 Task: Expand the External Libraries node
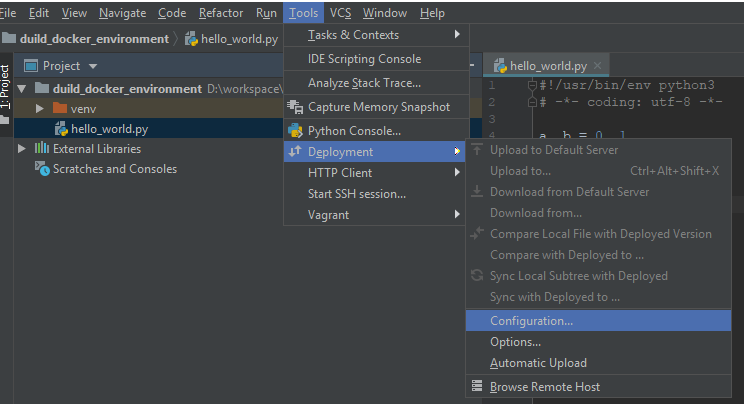coord(22,149)
